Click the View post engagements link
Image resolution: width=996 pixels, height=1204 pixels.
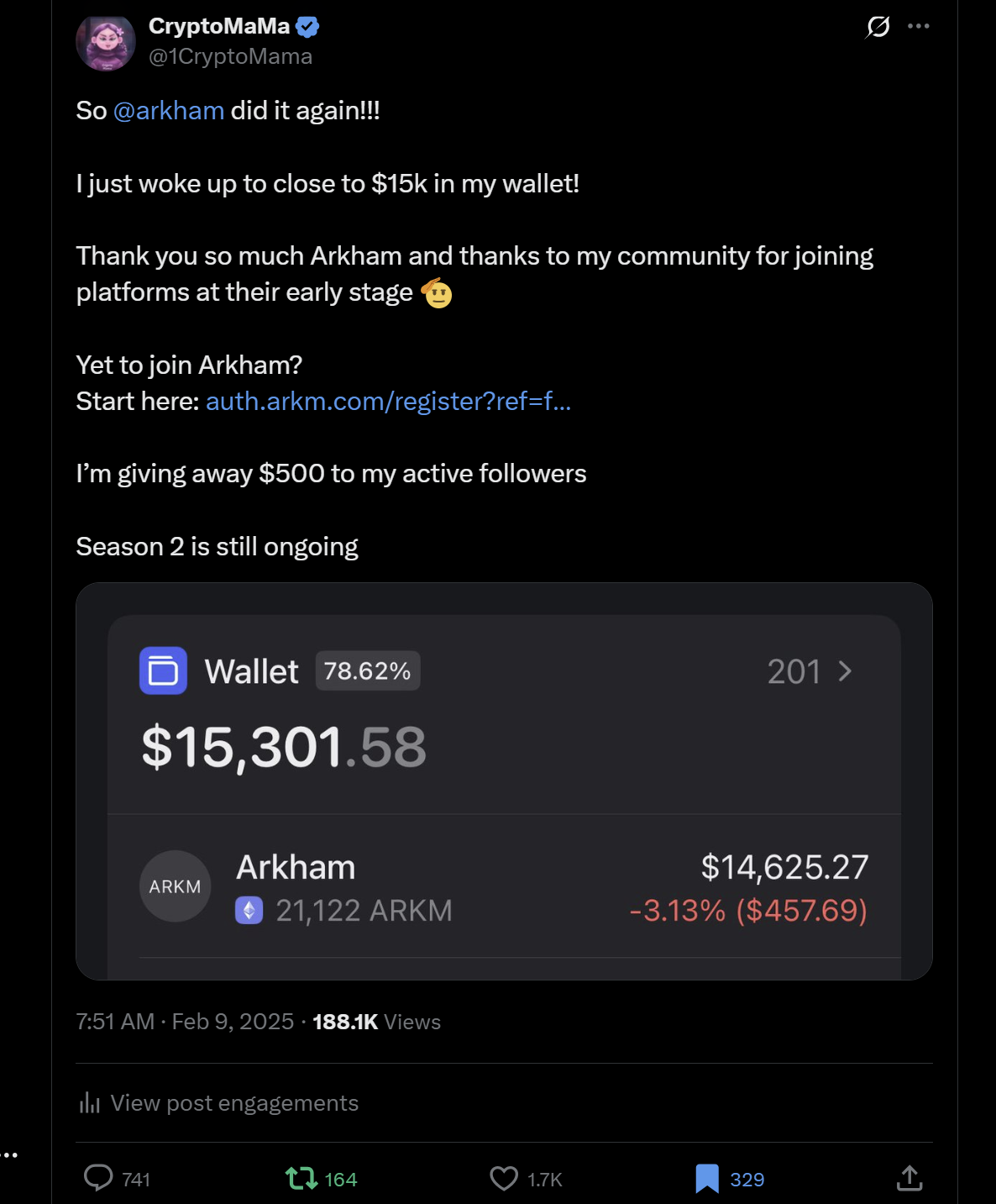234,1102
